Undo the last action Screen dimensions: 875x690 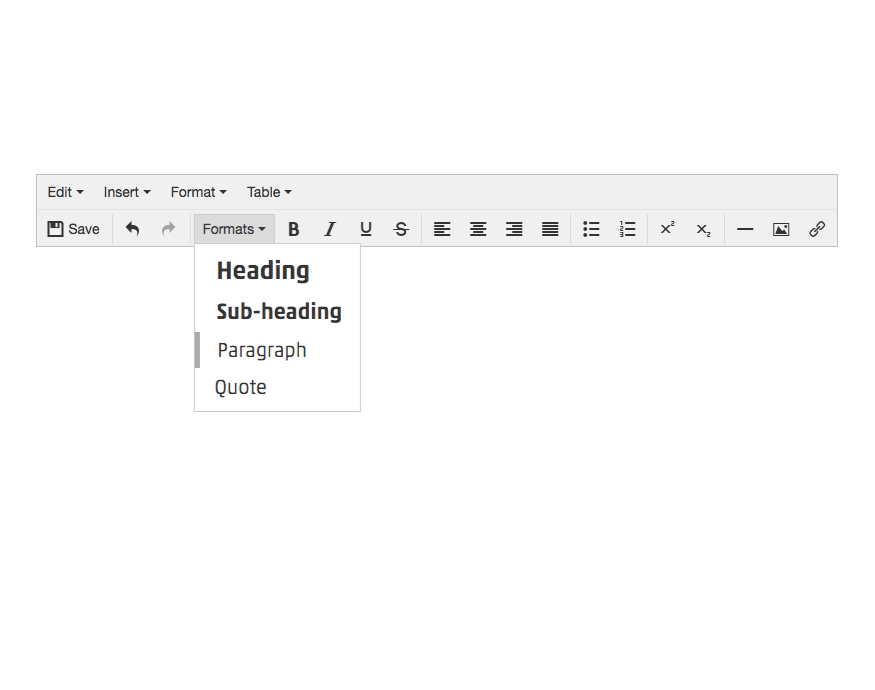coord(132,229)
